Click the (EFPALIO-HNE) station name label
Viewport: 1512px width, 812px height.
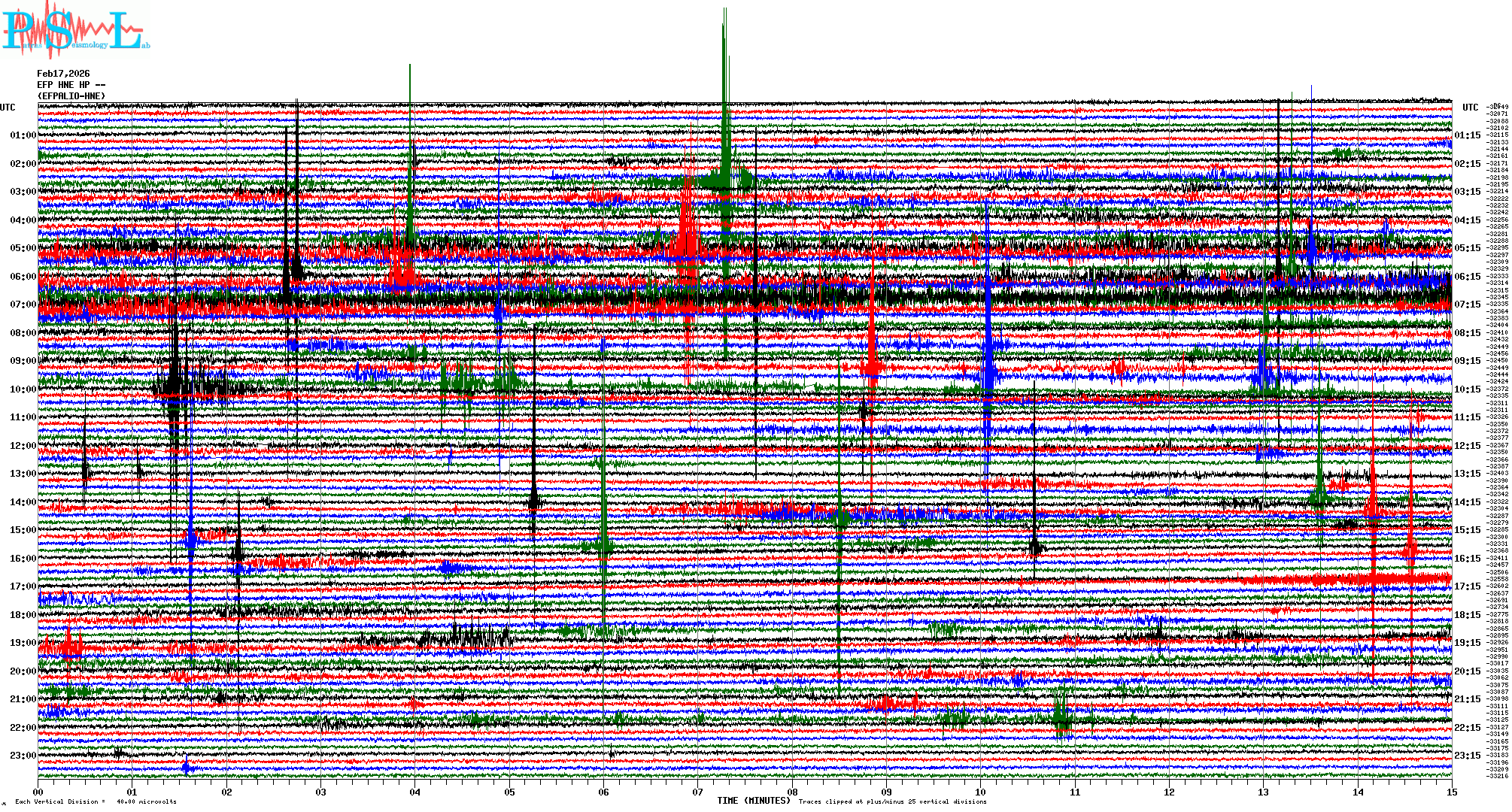pyautogui.click(x=71, y=96)
